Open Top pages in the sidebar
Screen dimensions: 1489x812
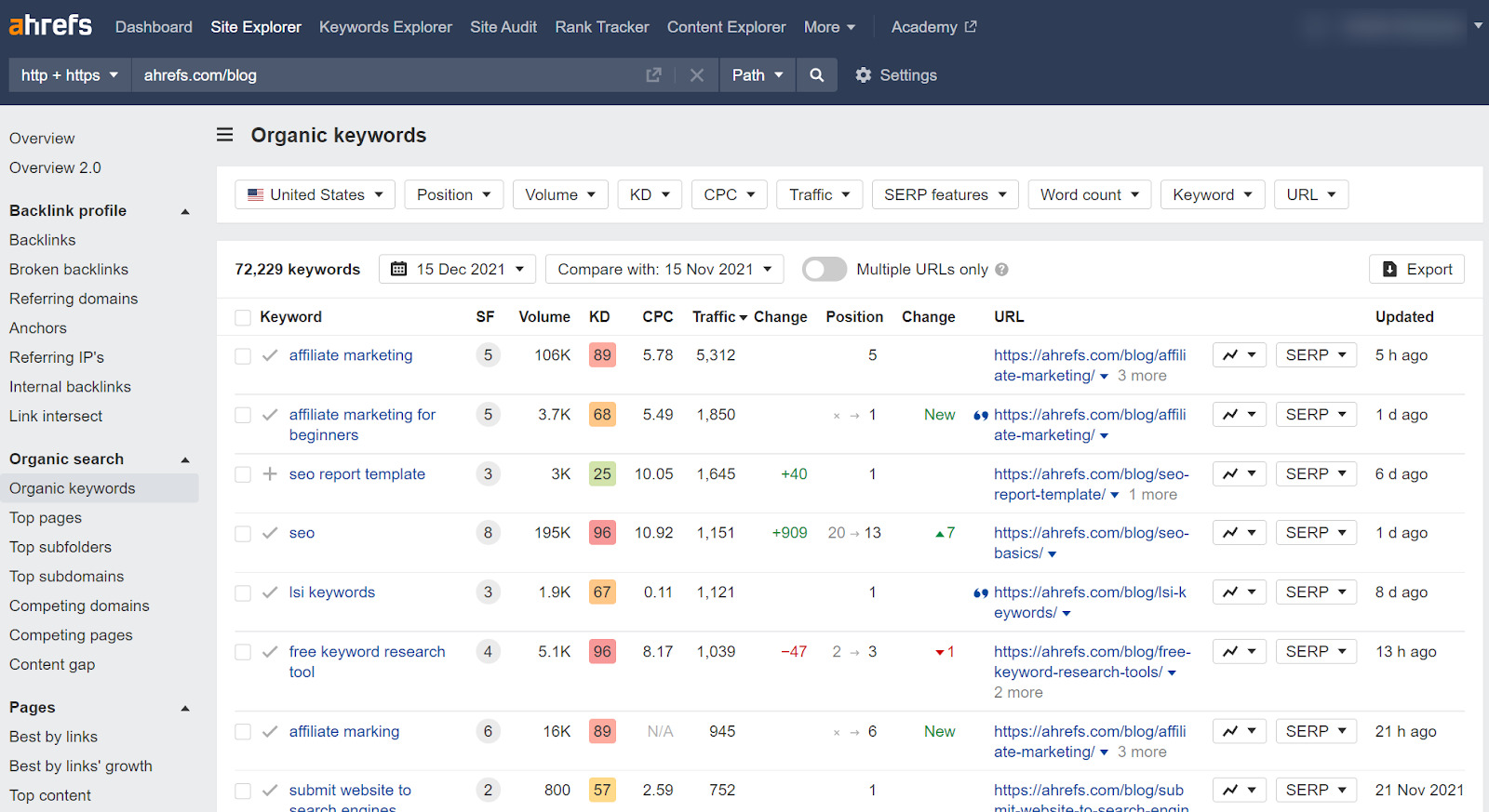[x=46, y=518]
